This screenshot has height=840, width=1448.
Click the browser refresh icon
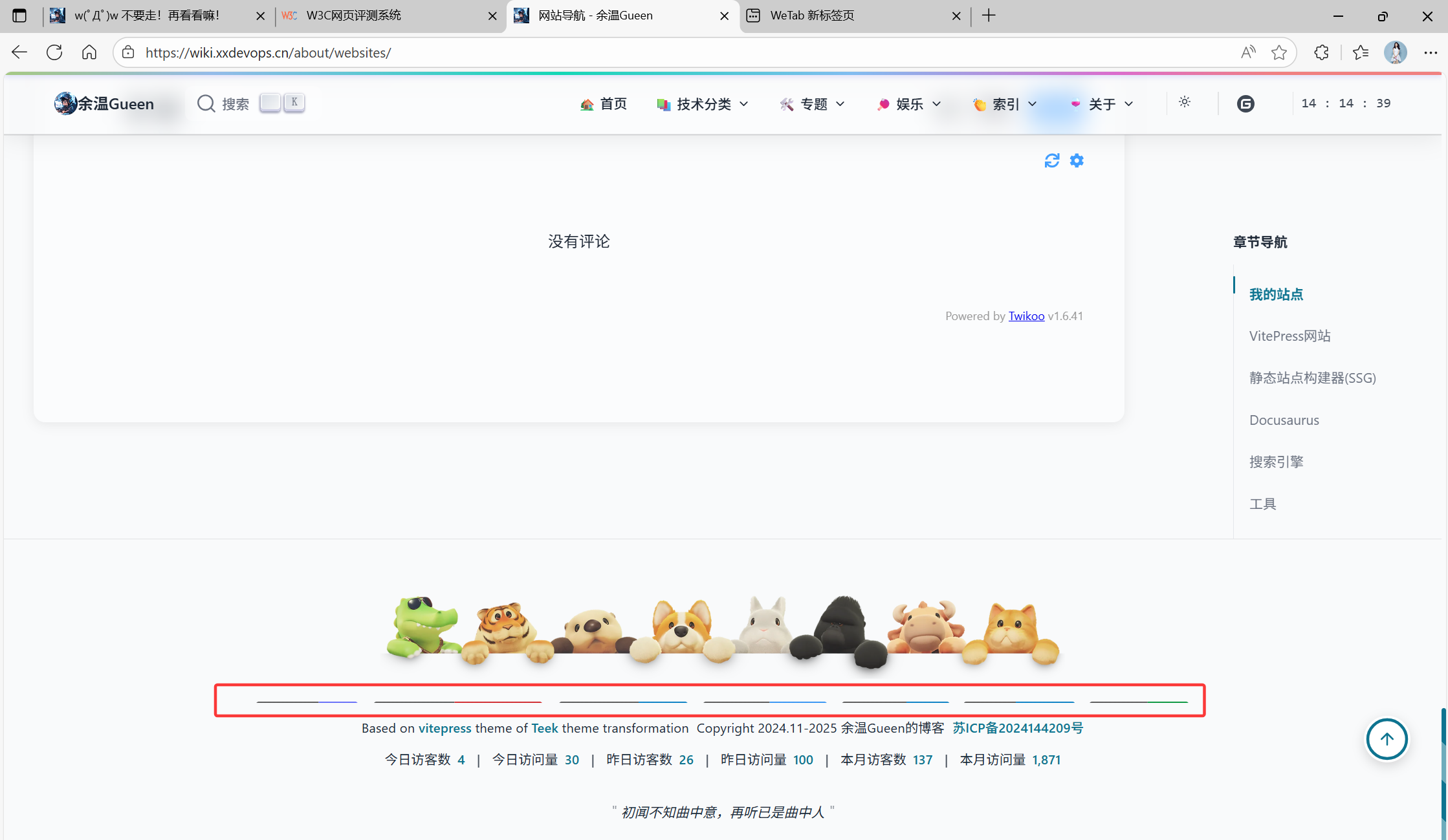click(x=54, y=52)
